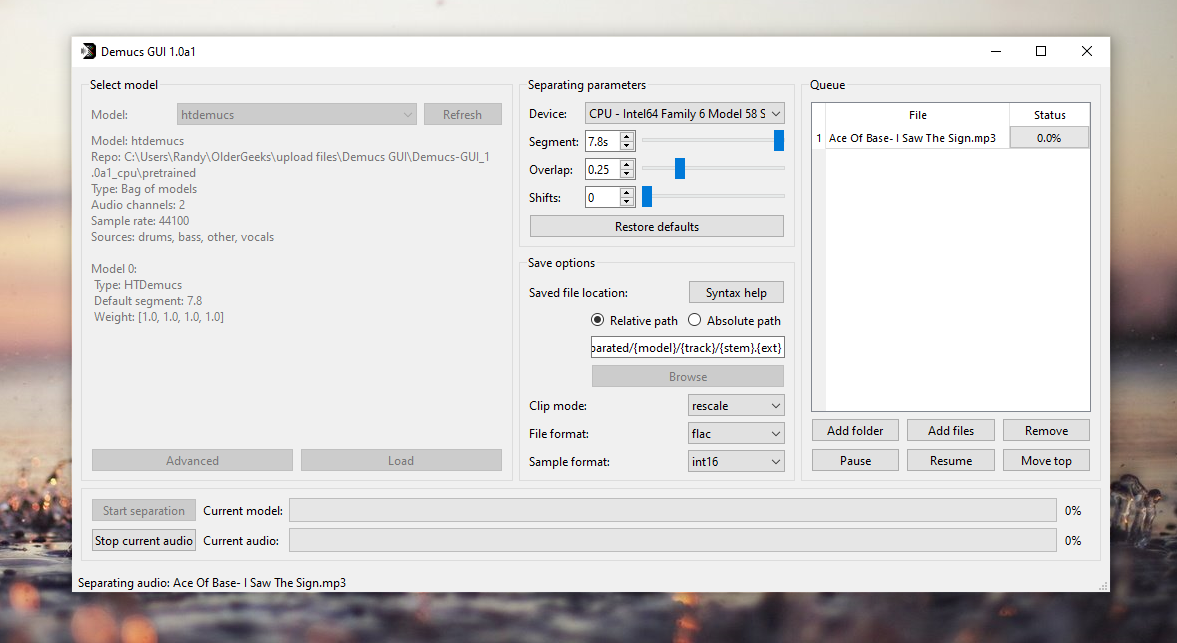Click the Overlap value field showing 0.25

click(x=603, y=170)
